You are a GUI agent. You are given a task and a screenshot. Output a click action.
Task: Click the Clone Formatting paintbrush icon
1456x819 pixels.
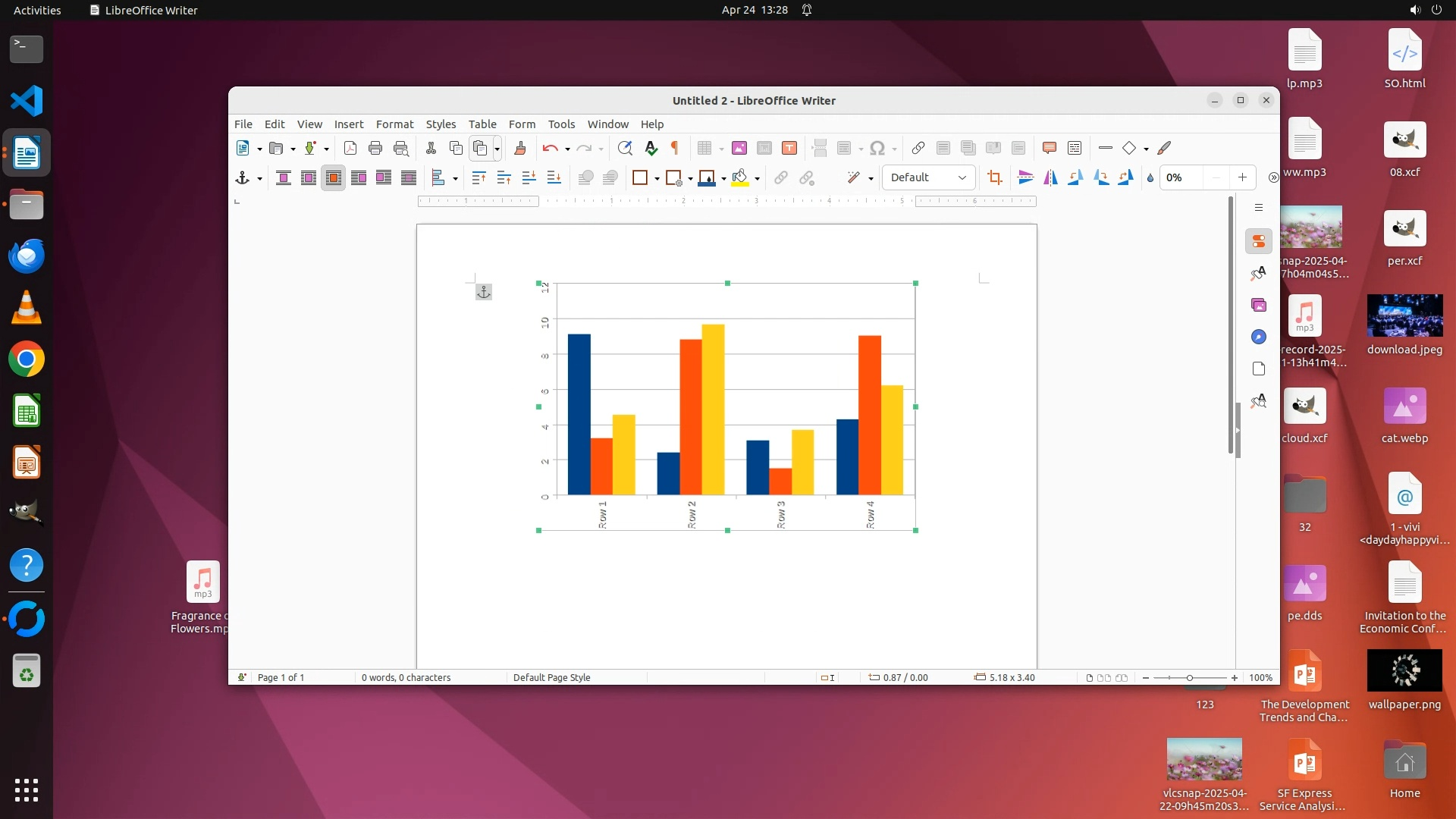pos(520,148)
